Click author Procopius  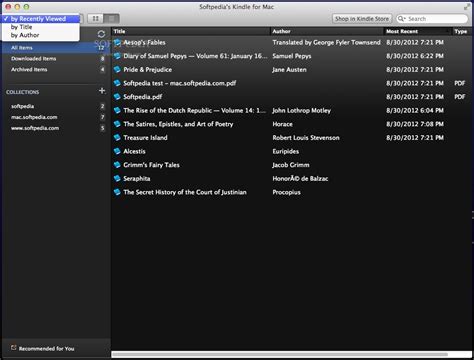point(286,192)
